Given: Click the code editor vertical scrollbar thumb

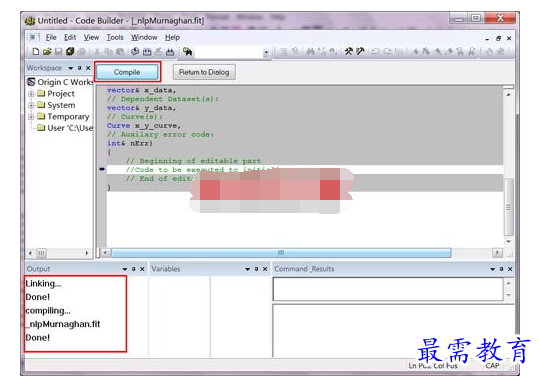Looking at the screenshot, I should 508,207.
